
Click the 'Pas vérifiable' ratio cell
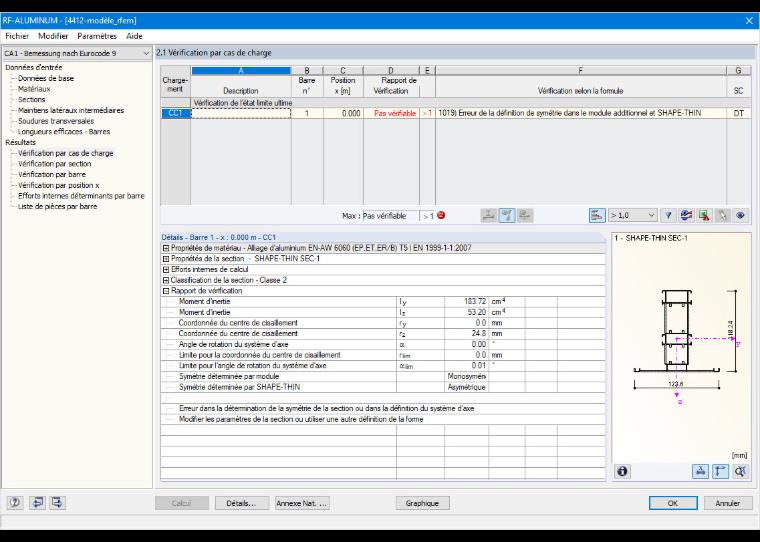pos(391,113)
